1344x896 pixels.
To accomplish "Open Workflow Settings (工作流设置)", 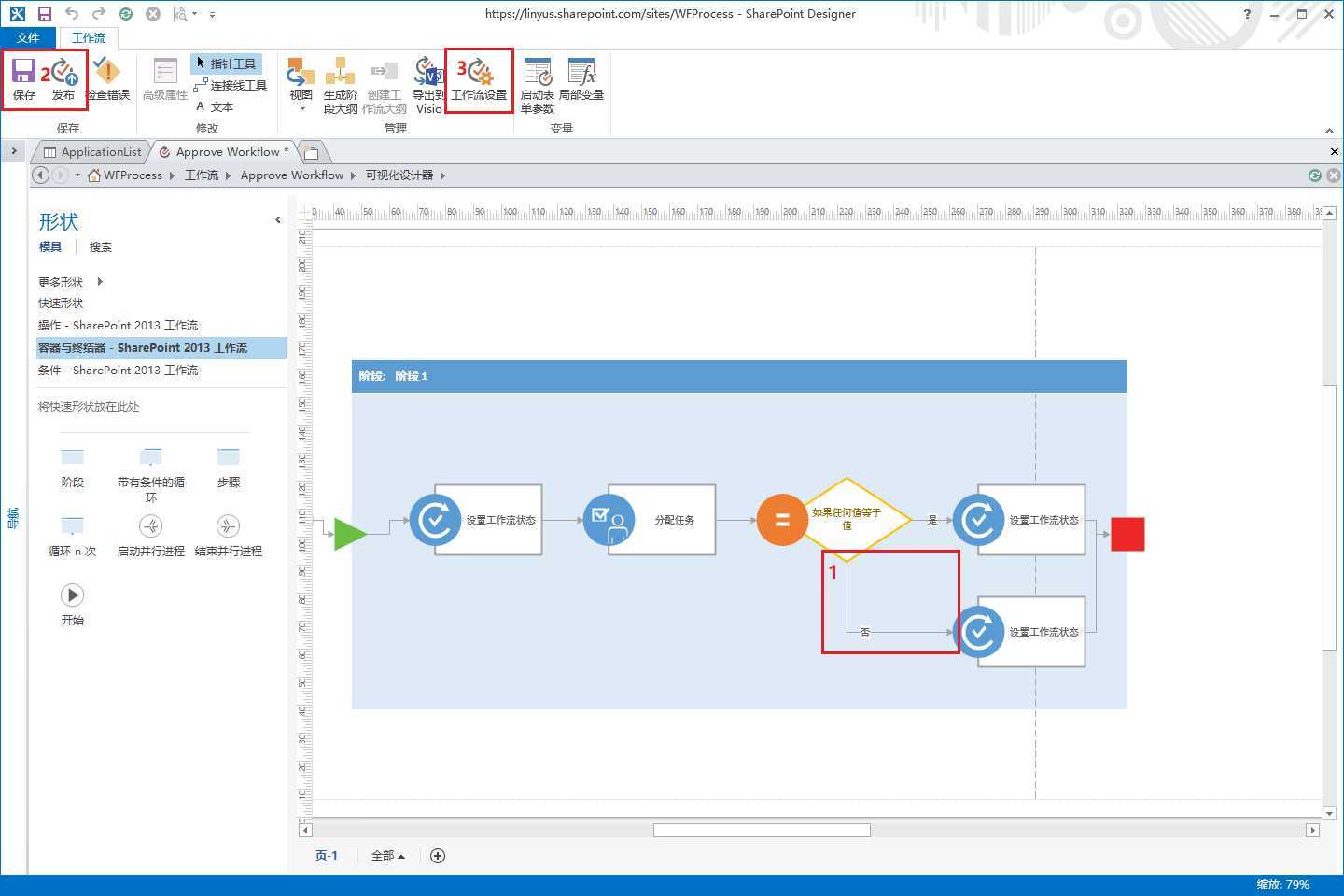I will click(479, 80).
